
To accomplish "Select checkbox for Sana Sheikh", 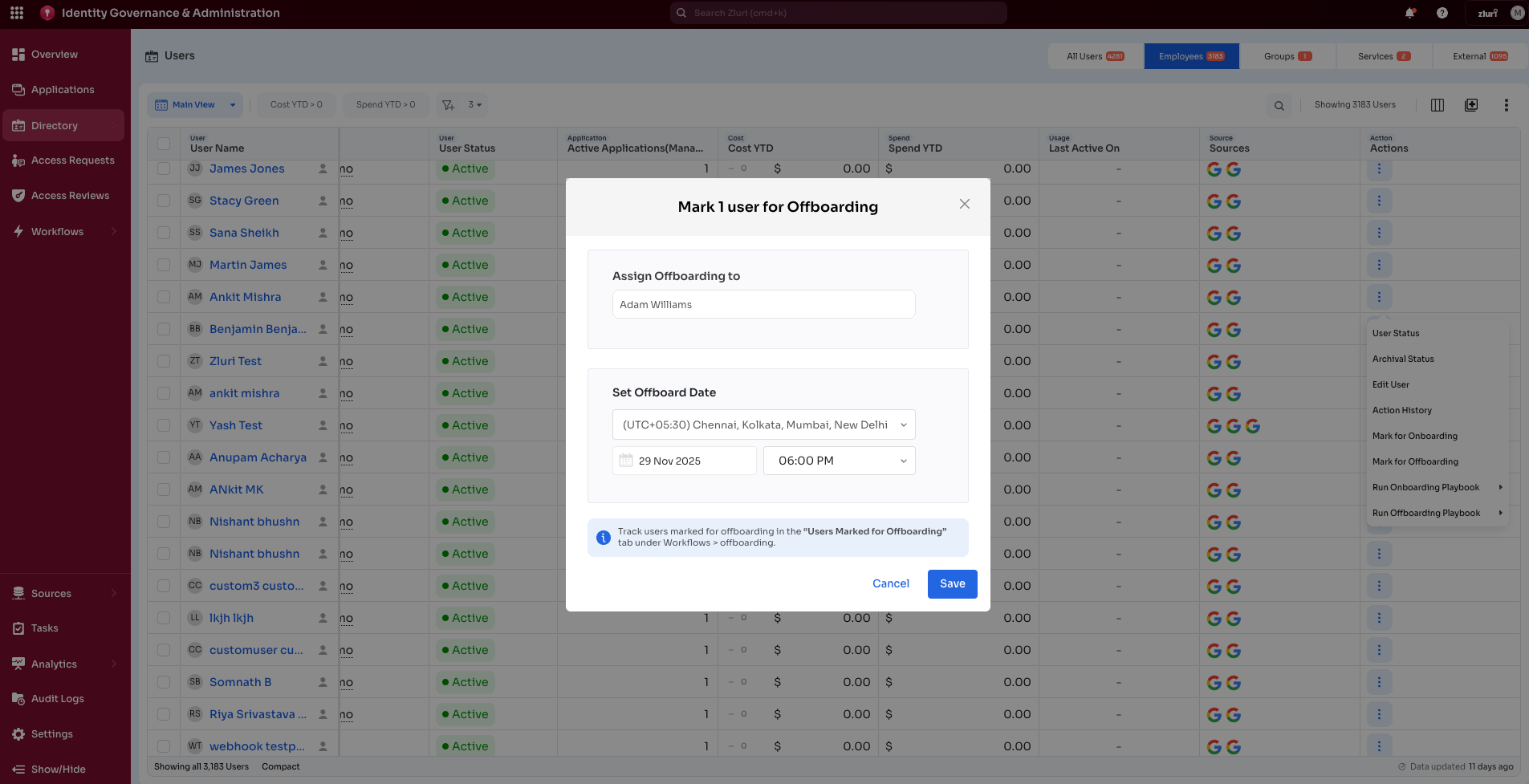I will click(164, 233).
